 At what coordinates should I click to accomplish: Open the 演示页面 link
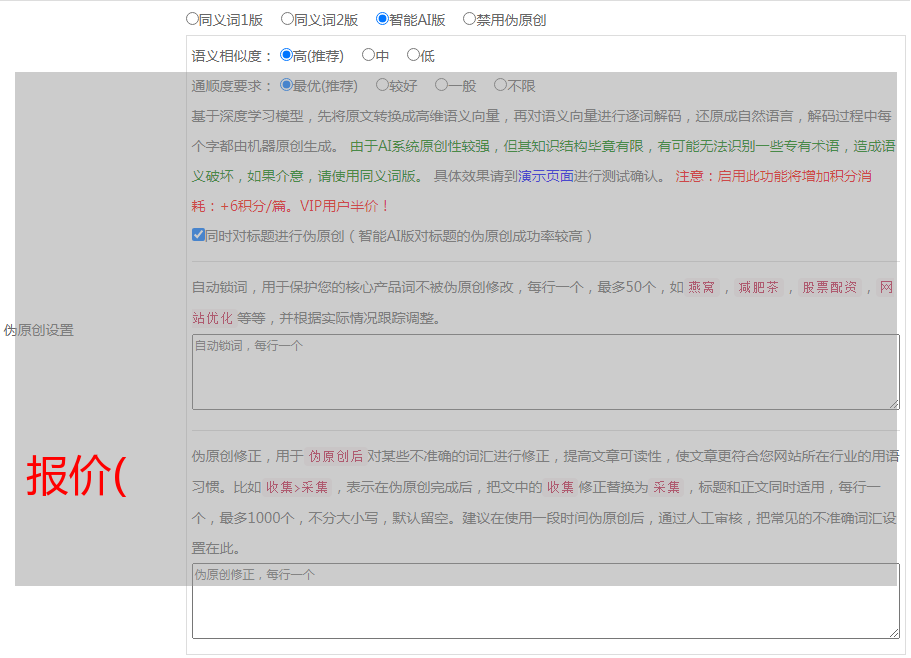tap(545, 176)
